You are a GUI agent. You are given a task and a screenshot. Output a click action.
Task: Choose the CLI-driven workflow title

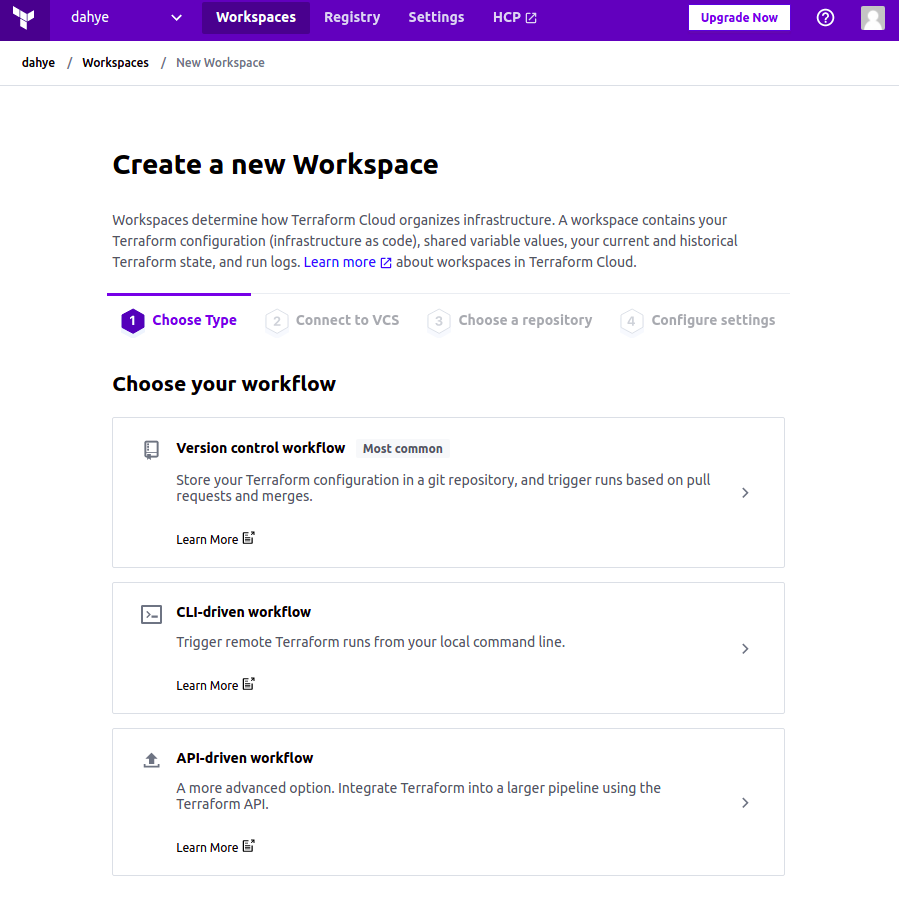(244, 612)
